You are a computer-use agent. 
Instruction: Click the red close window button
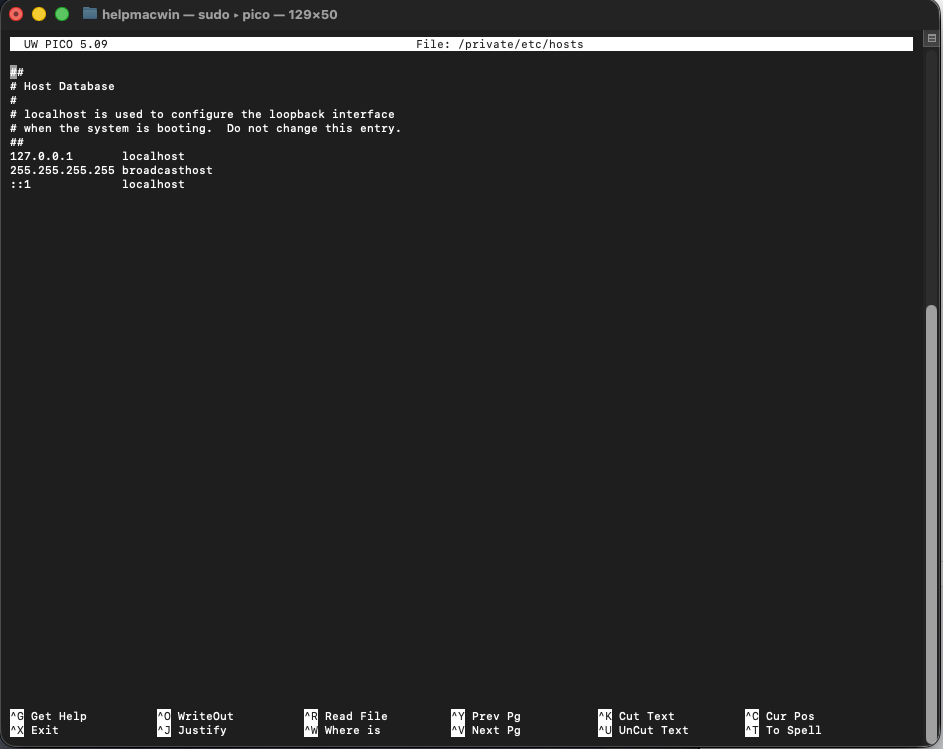16,14
